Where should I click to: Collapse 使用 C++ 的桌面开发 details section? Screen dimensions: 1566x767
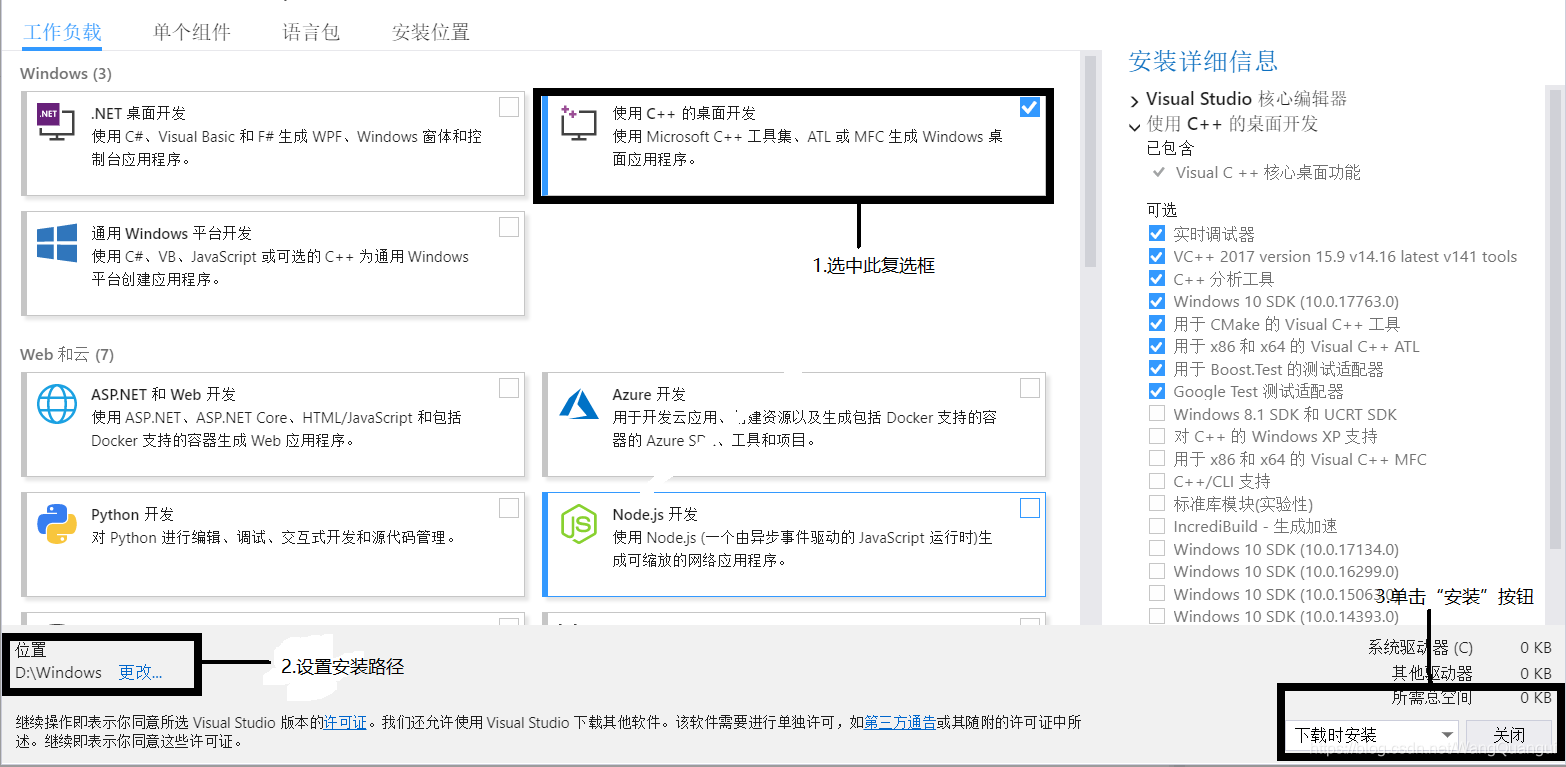[1134, 126]
